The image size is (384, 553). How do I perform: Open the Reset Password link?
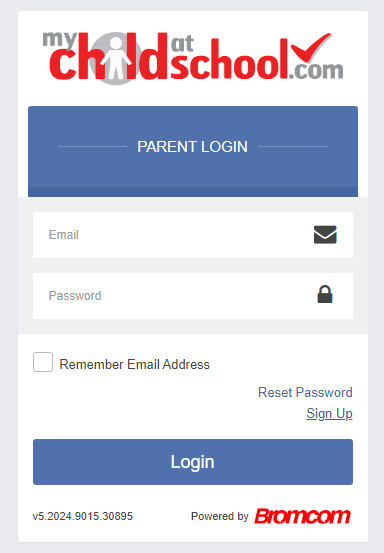pos(305,393)
